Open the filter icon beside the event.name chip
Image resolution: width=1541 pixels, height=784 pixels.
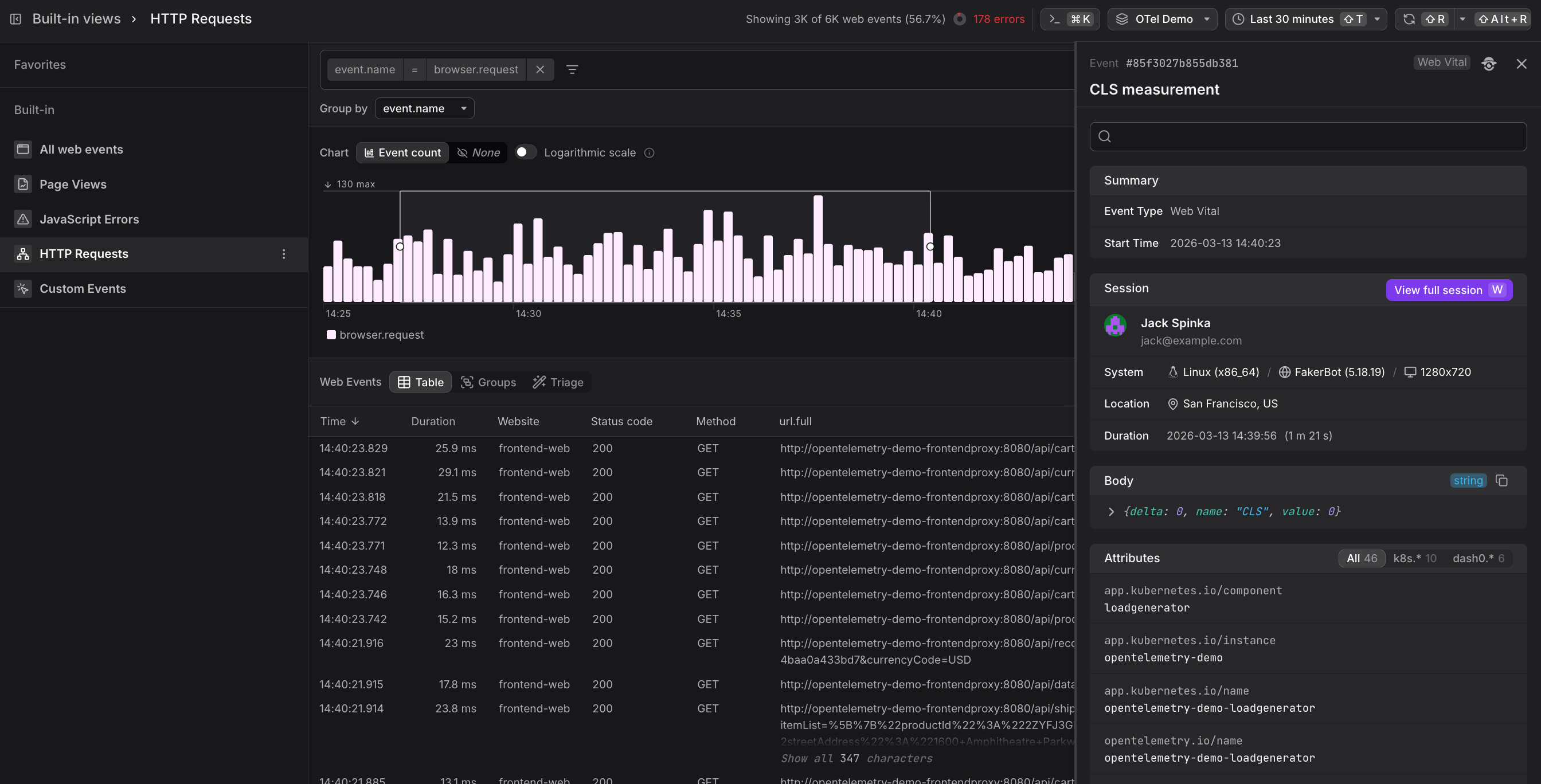point(573,69)
